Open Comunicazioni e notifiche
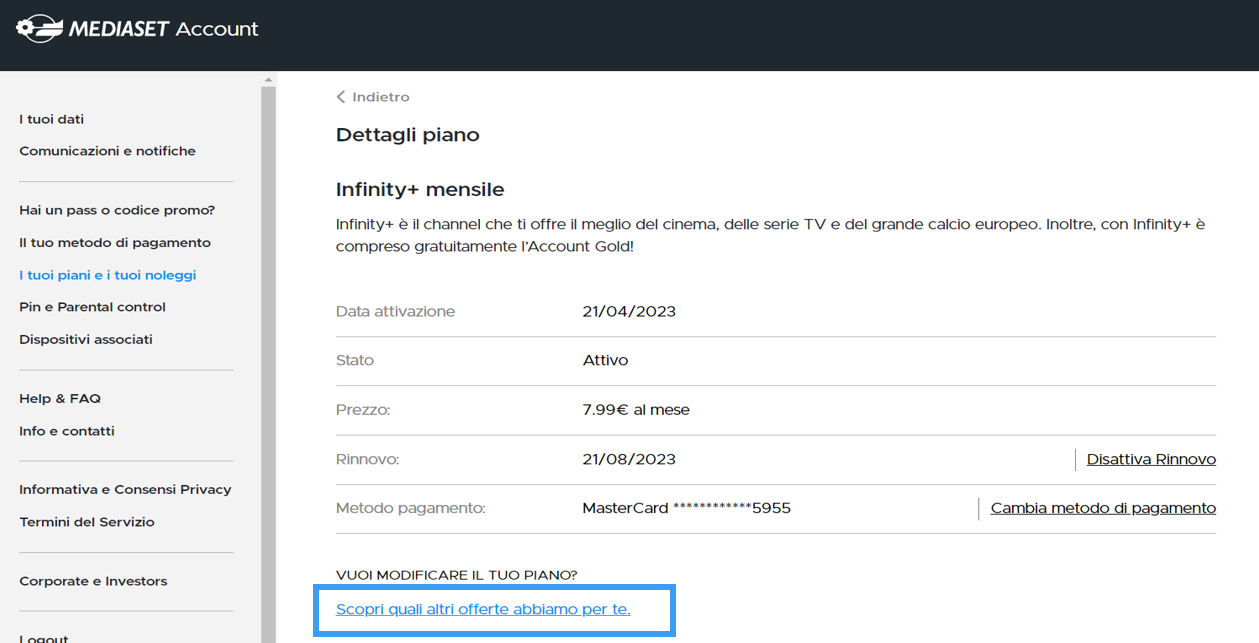 107,151
